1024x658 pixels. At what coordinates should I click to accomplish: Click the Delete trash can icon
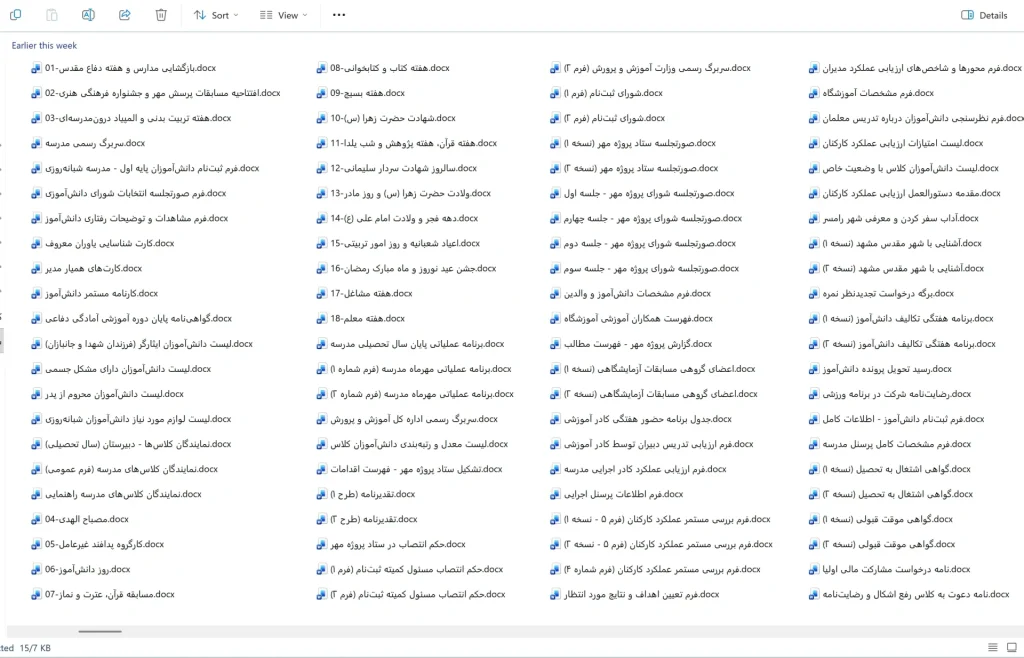point(161,14)
